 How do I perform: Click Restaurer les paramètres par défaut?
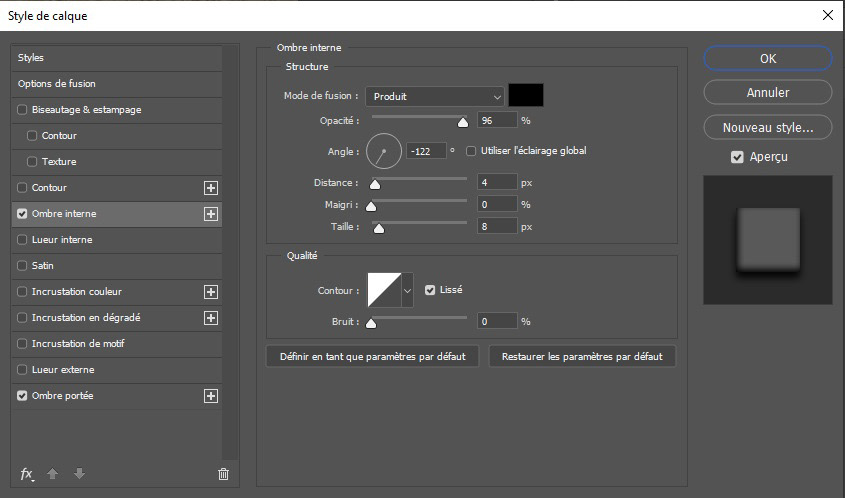coord(582,356)
